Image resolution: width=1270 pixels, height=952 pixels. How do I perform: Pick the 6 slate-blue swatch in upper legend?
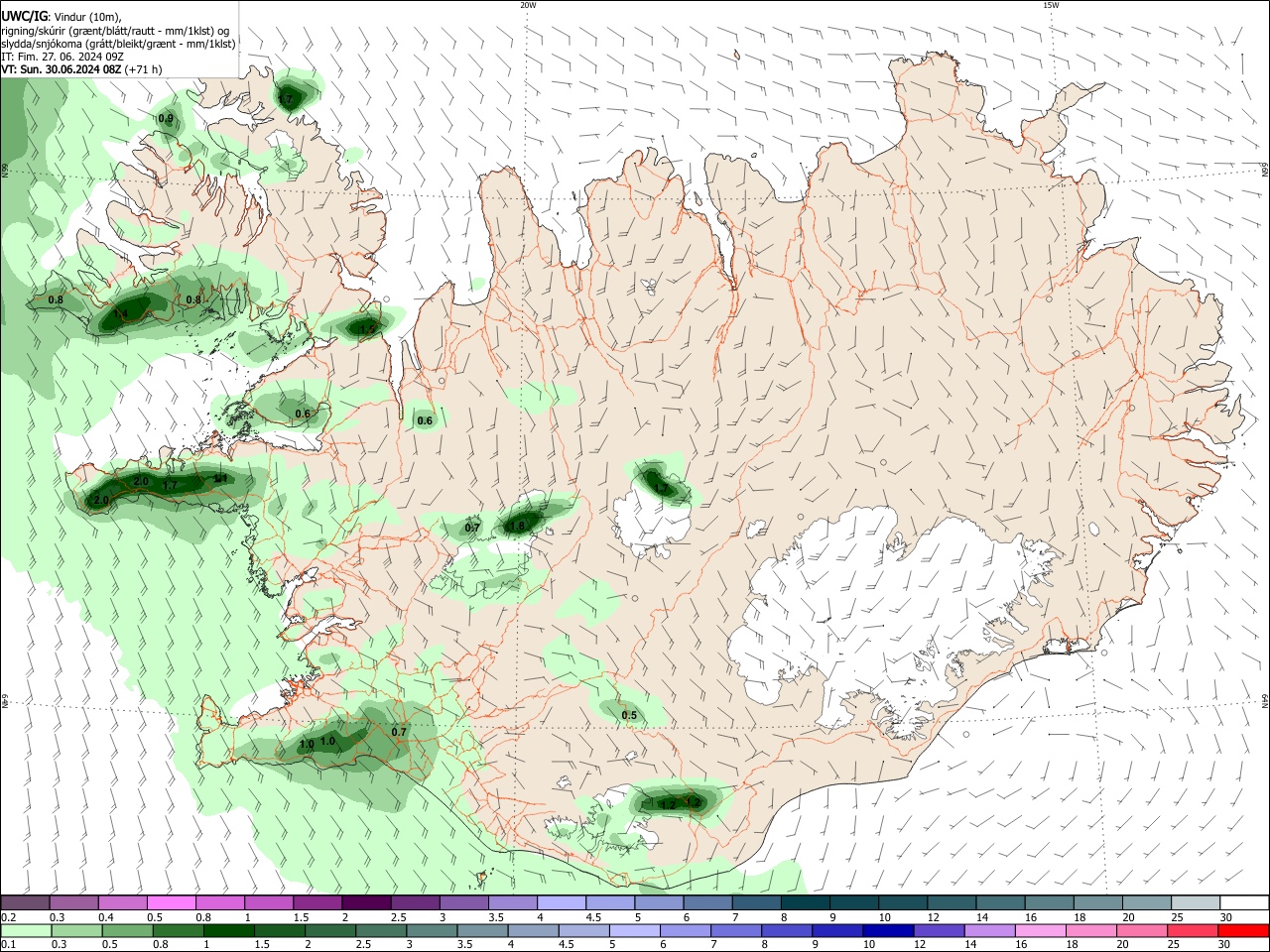(707, 903)
